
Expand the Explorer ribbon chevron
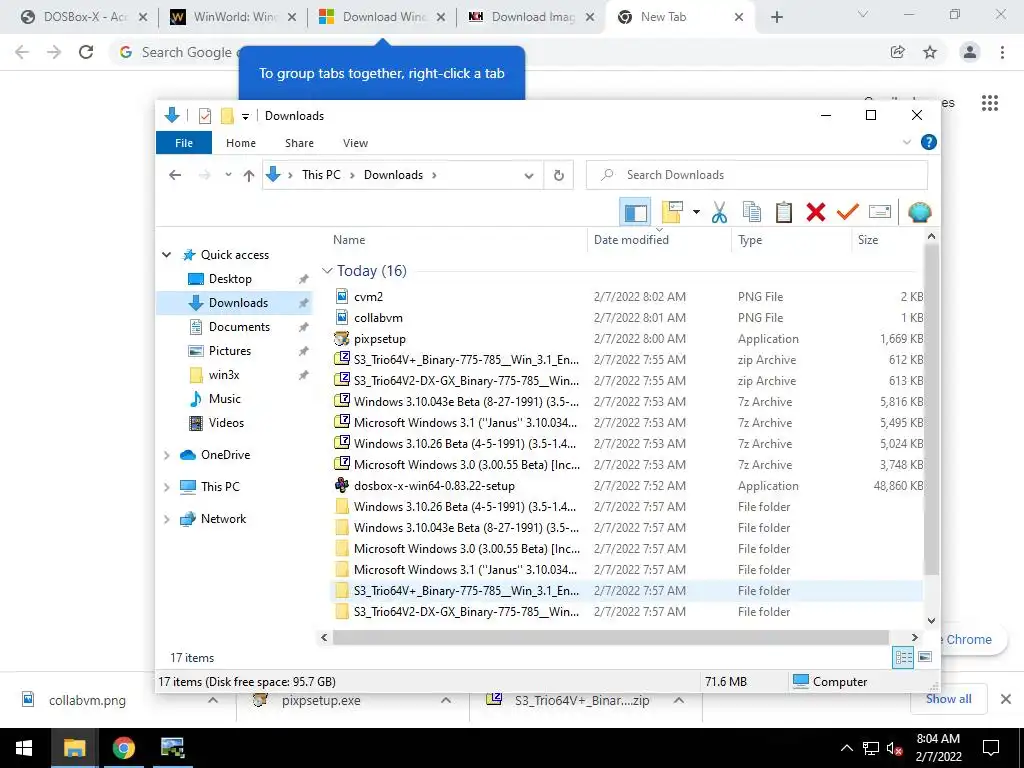click(x=906, y=142)
